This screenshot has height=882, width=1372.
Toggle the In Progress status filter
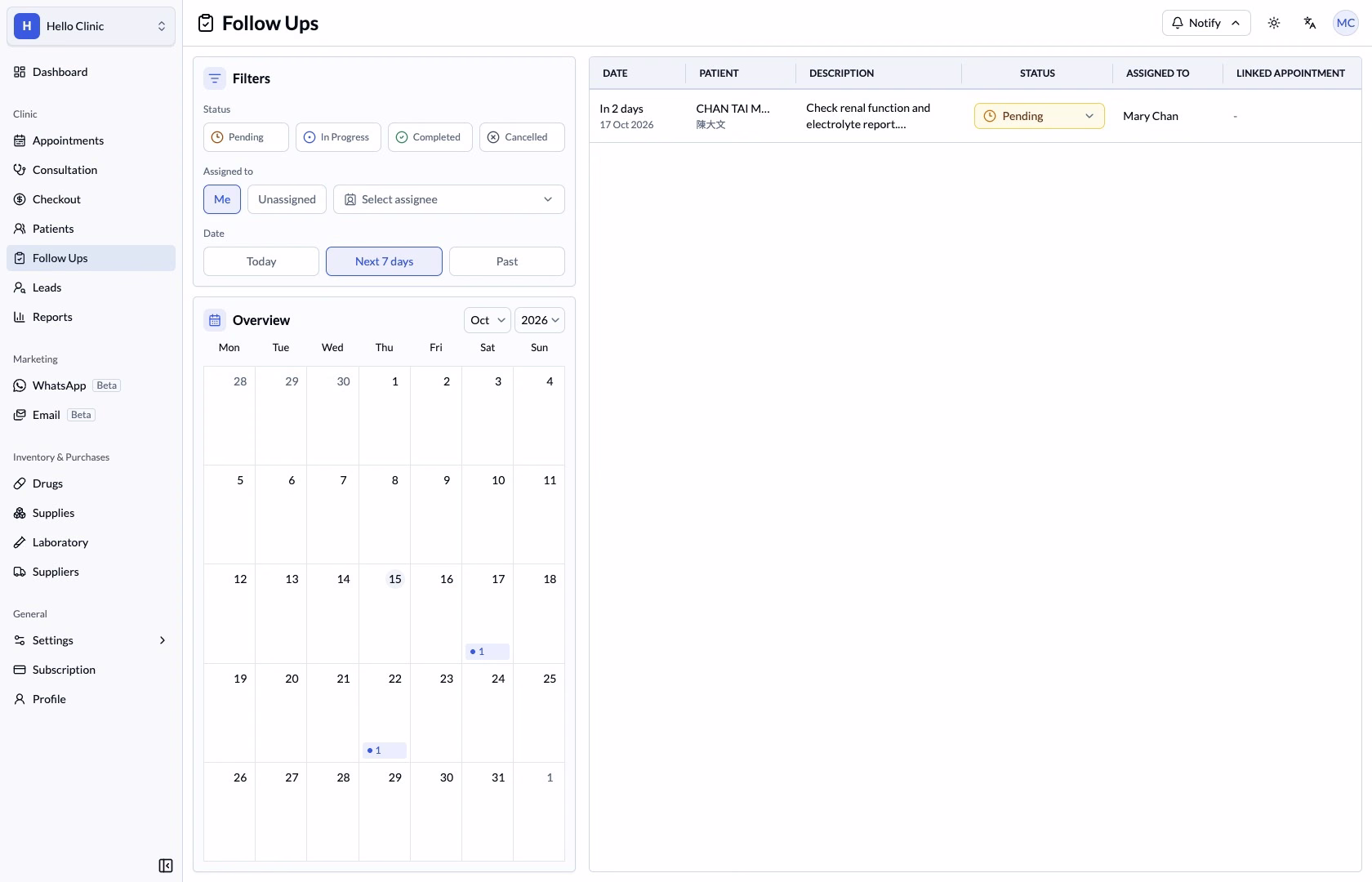coord(338,137)
